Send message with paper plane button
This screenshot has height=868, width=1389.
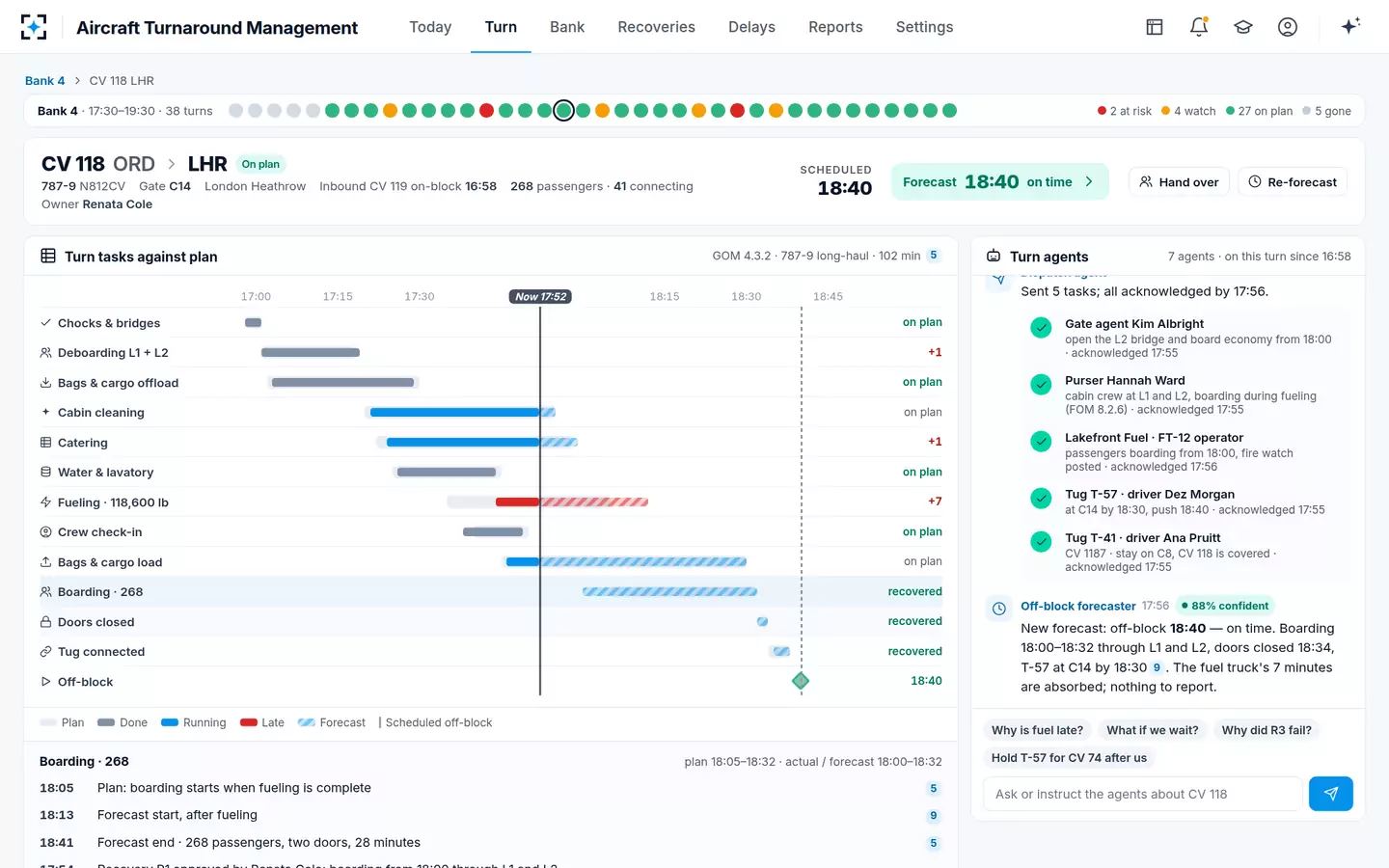click(1331, 794)
